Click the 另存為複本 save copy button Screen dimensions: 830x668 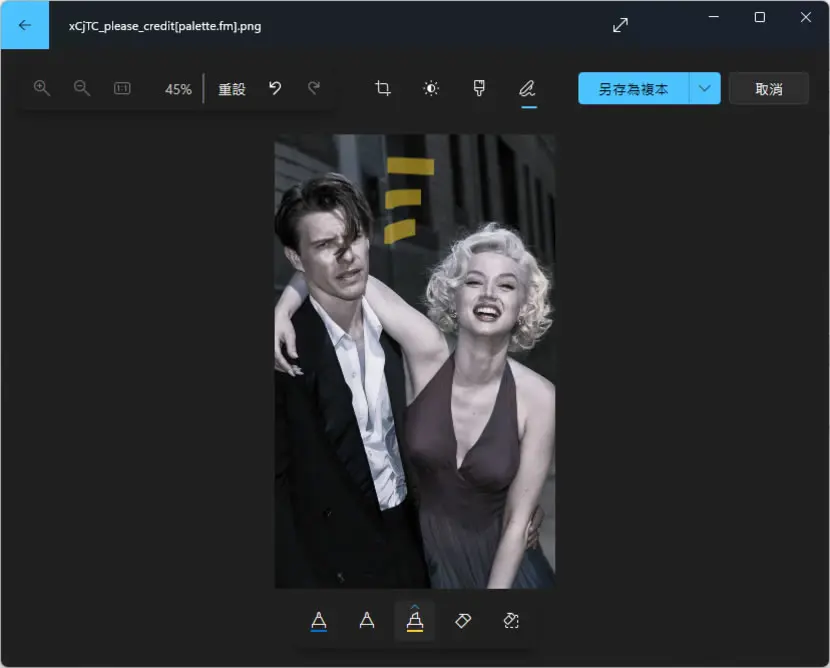point(634,88)
